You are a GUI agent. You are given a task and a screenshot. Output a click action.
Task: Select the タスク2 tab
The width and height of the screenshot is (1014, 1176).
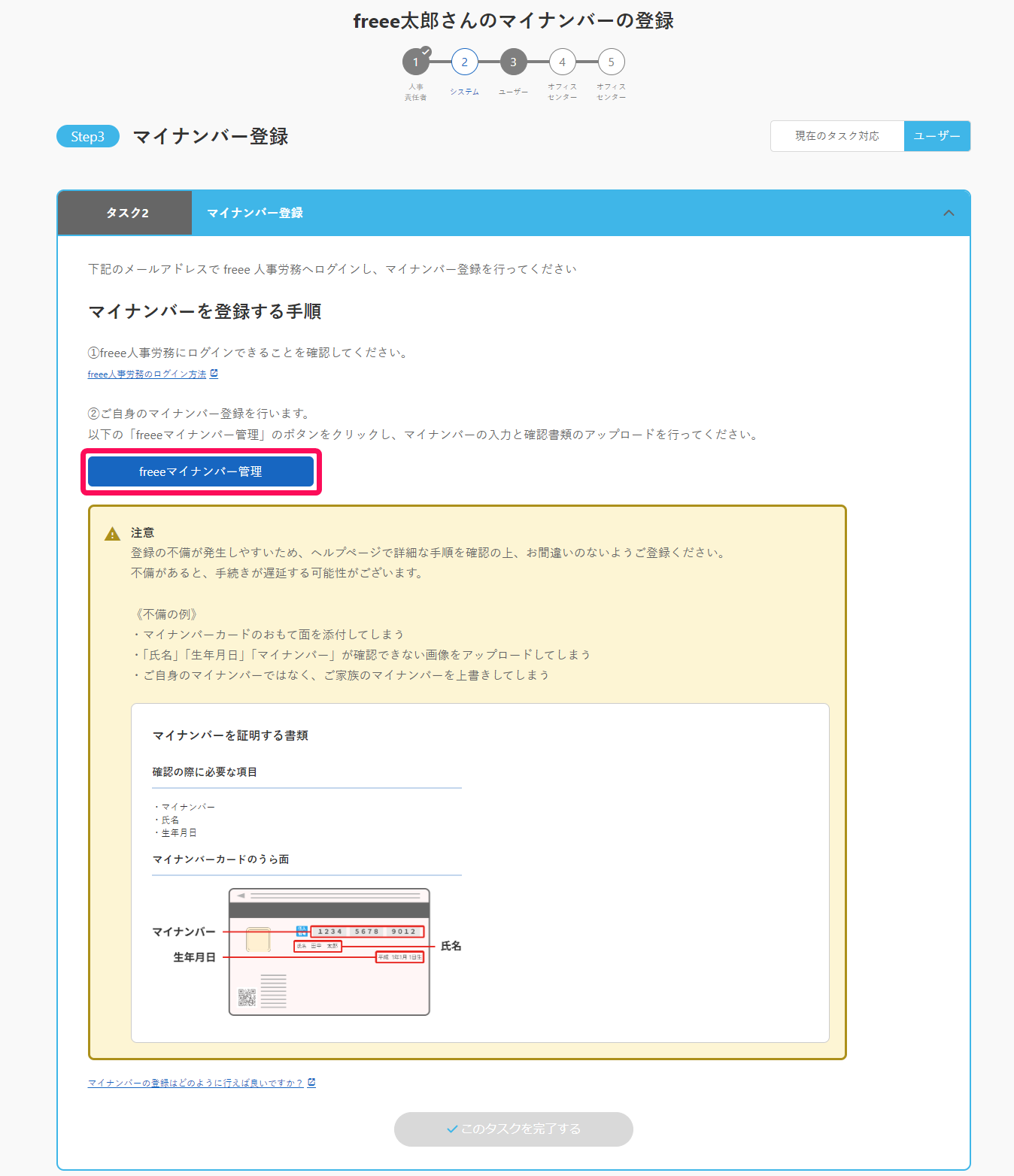pyautogui.click(x=126, y=213)
